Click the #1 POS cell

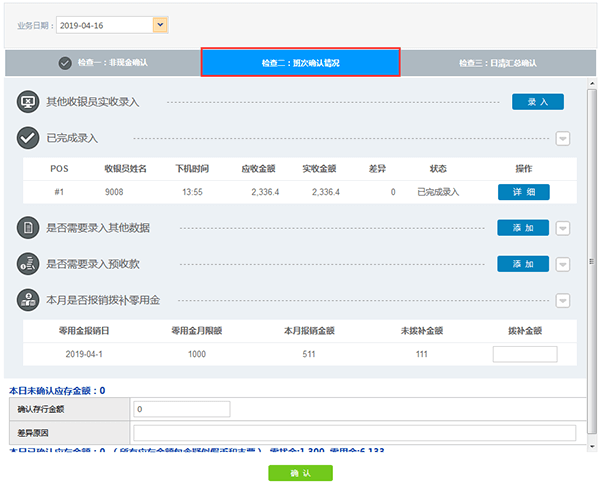[x=59, y=192]
